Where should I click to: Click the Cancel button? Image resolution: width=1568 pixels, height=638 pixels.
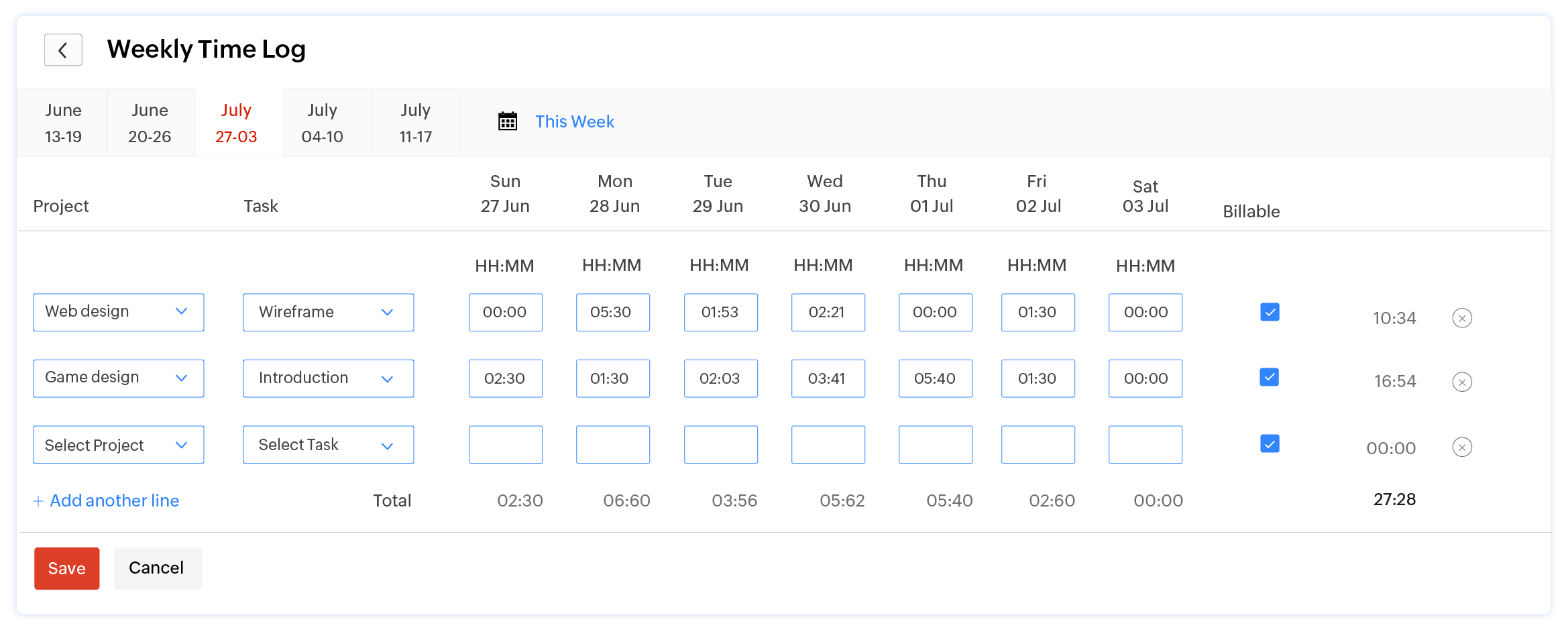pyautogui.click(x=157, y=568)
